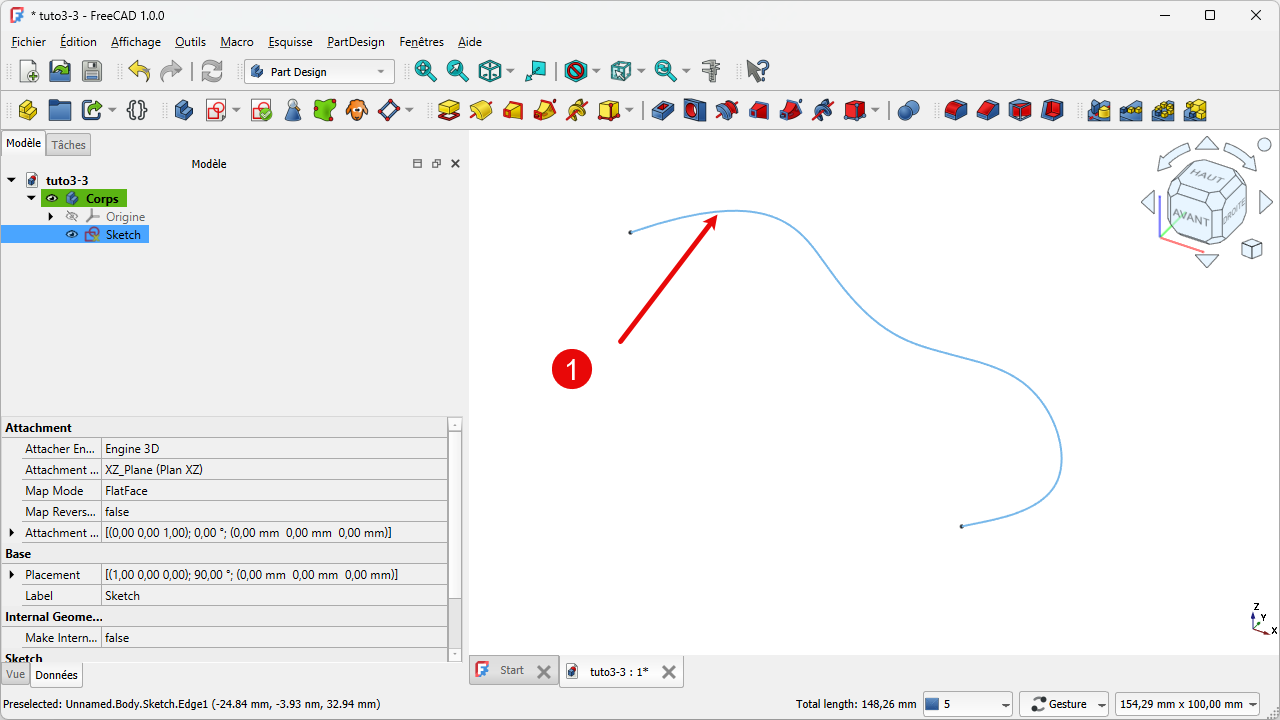Click the Fillet tool icon
The image size is (1280, 720).
(x=956, y=110)
